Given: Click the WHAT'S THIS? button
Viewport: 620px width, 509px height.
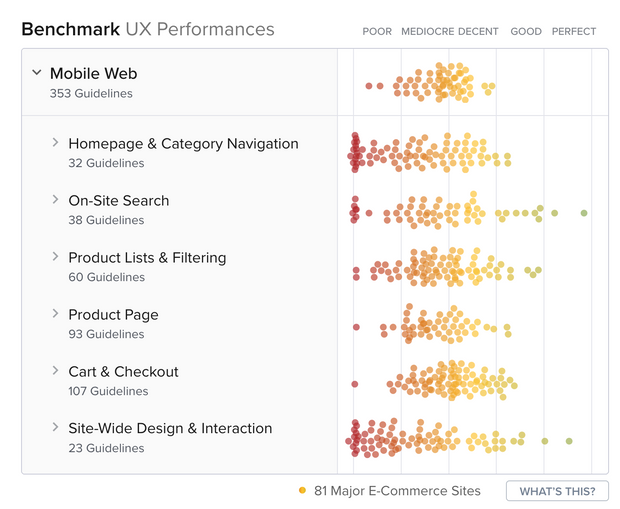Looking at the screenshot, I should (x=557, y=491).
